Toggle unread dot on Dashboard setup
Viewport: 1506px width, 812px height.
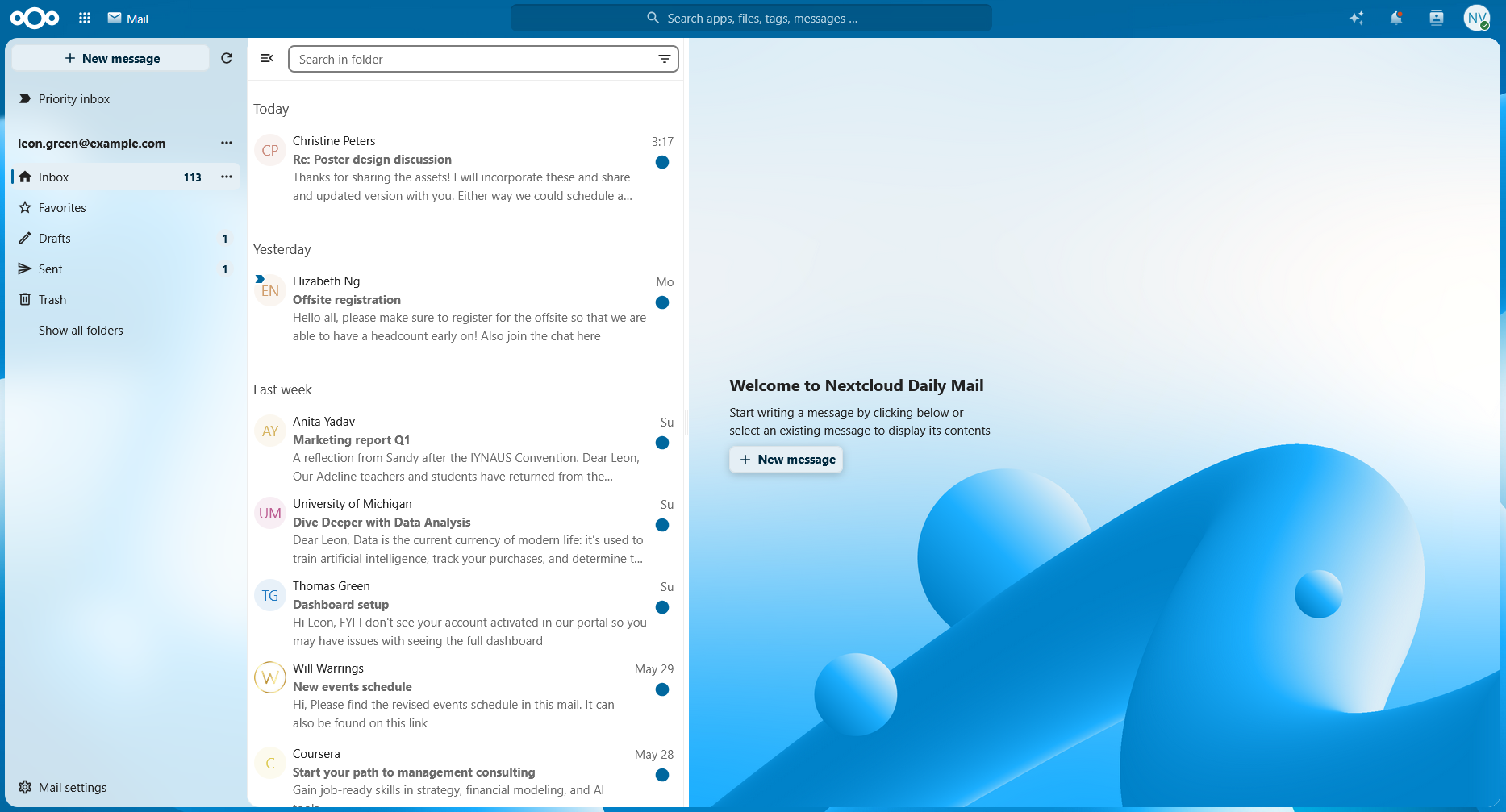(662, 607)
